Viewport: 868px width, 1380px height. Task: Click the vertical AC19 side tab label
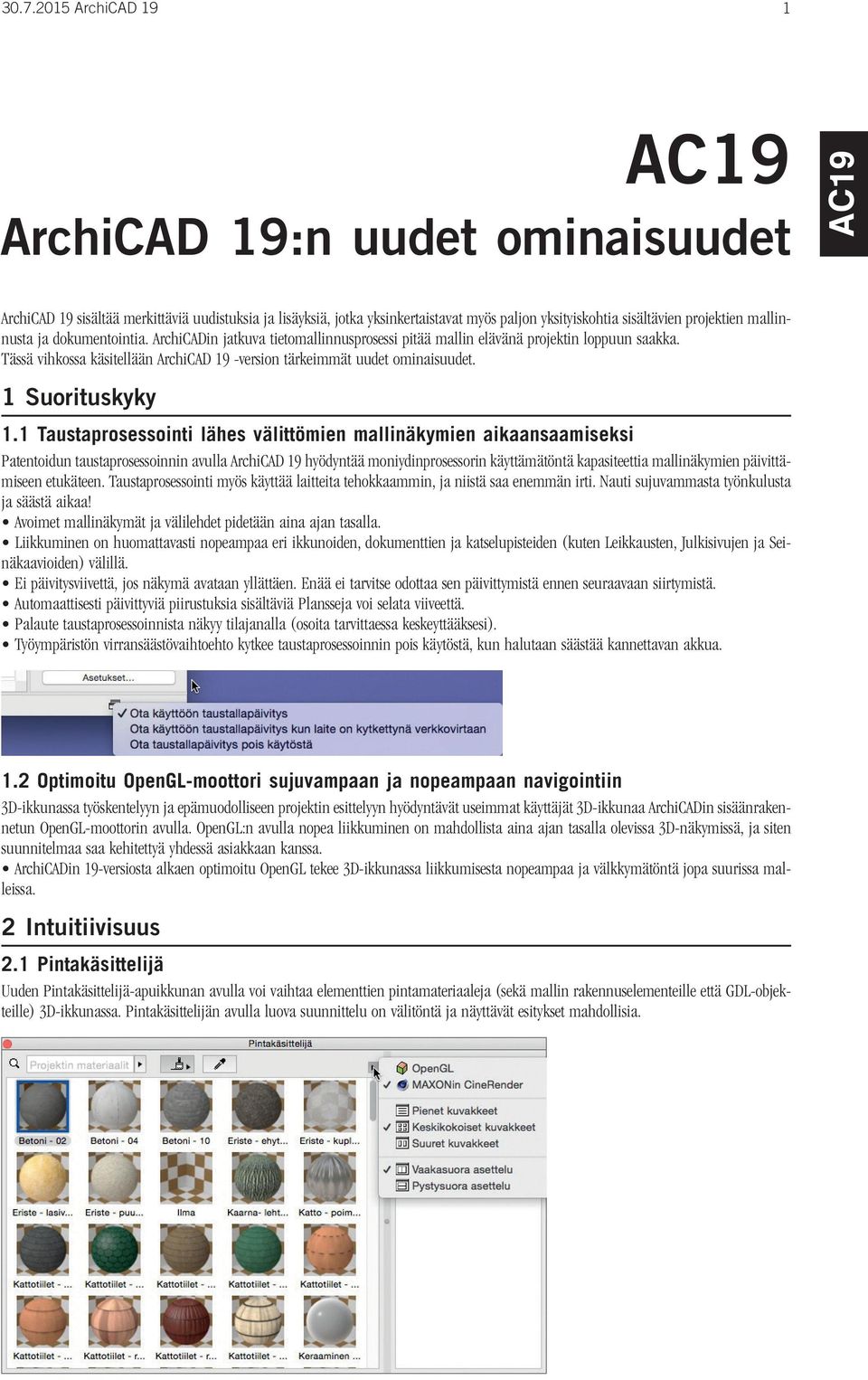(x=843, y=194)
